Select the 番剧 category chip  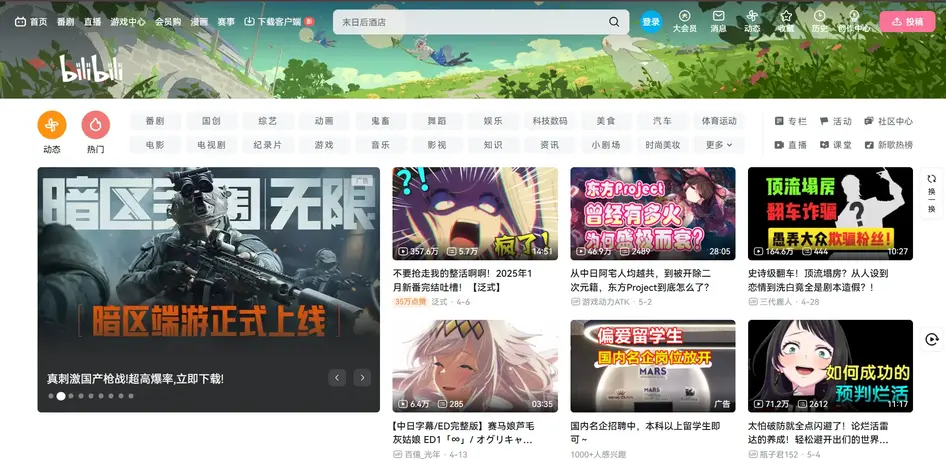tap(155, 121)
